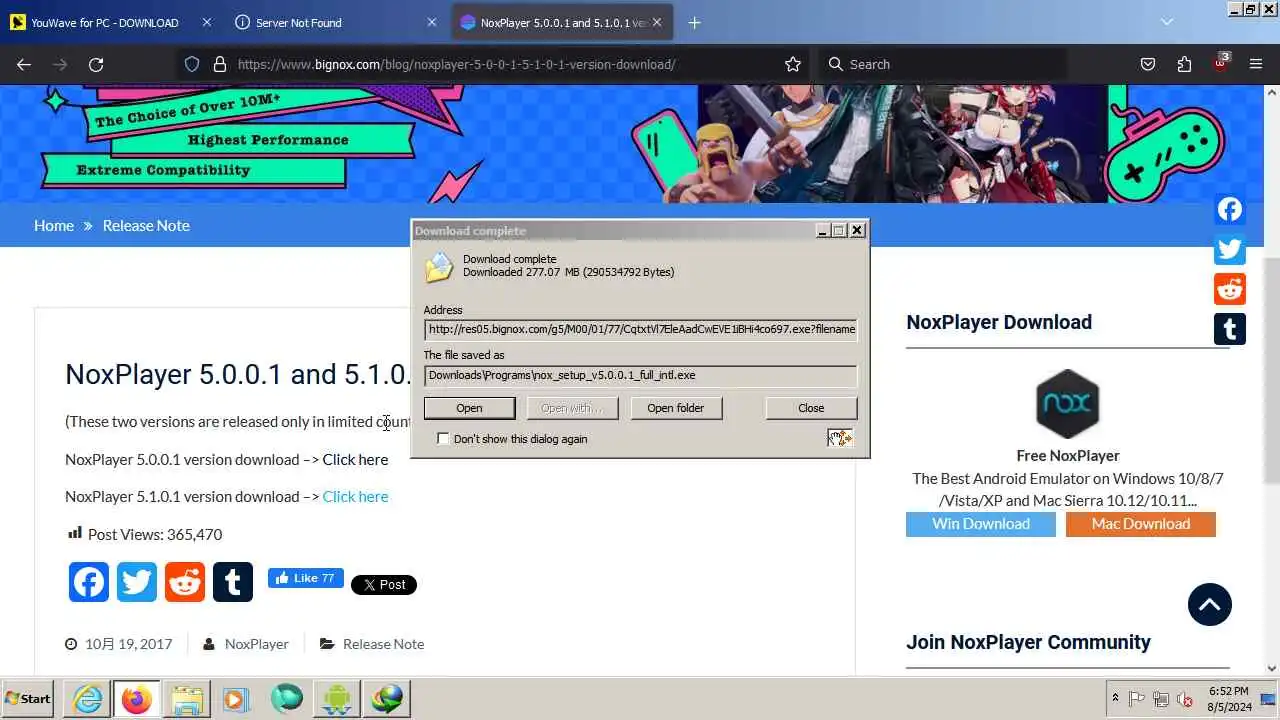Viewport: 1280px width, 720px height.
Task: Close the Server Not Found tab
Action: [x=431, y=22]
